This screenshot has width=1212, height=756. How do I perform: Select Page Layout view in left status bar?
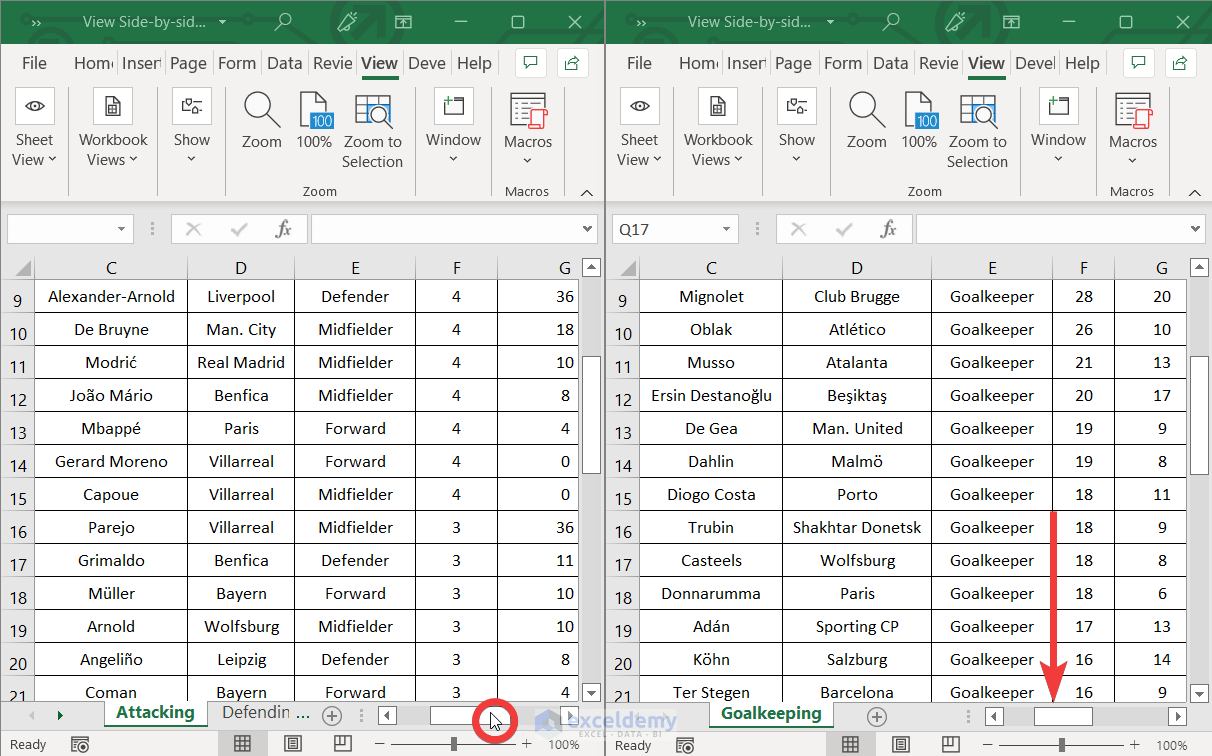(x=292, y=743)
